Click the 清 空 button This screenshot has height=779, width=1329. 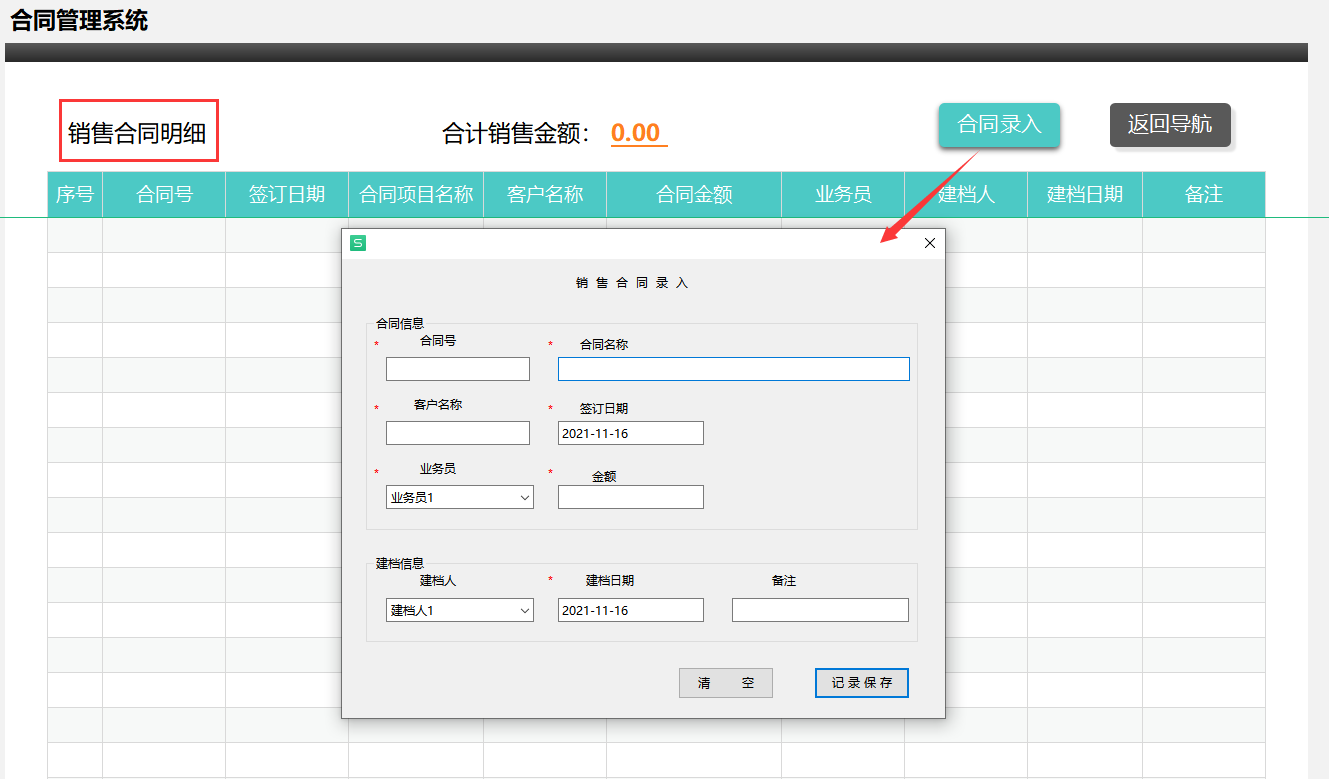pos(725,682)
